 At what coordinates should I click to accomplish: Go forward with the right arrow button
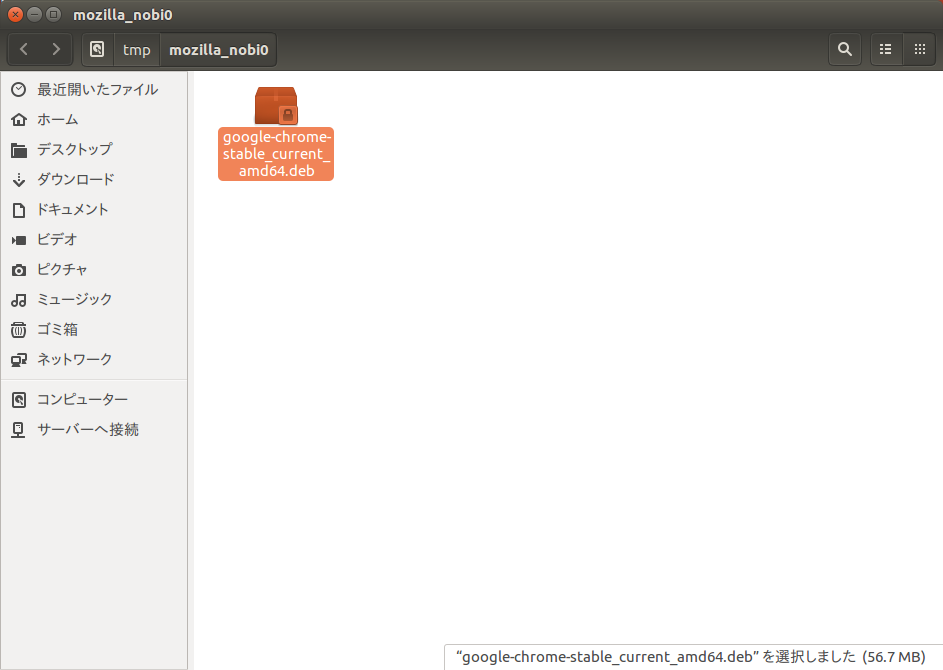(x=56, y=49)
